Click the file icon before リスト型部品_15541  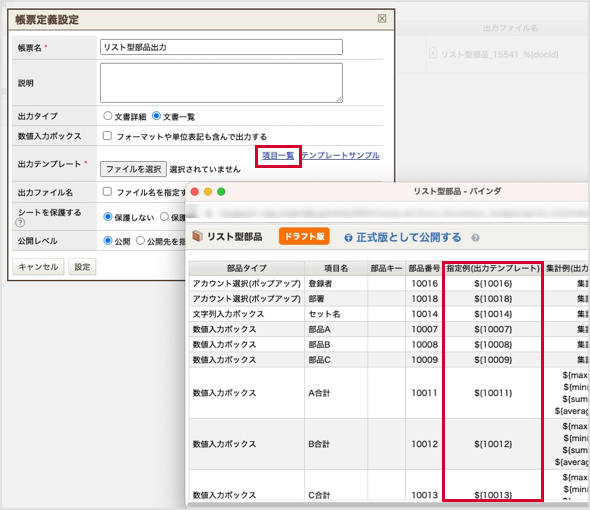tap(433, 53)
